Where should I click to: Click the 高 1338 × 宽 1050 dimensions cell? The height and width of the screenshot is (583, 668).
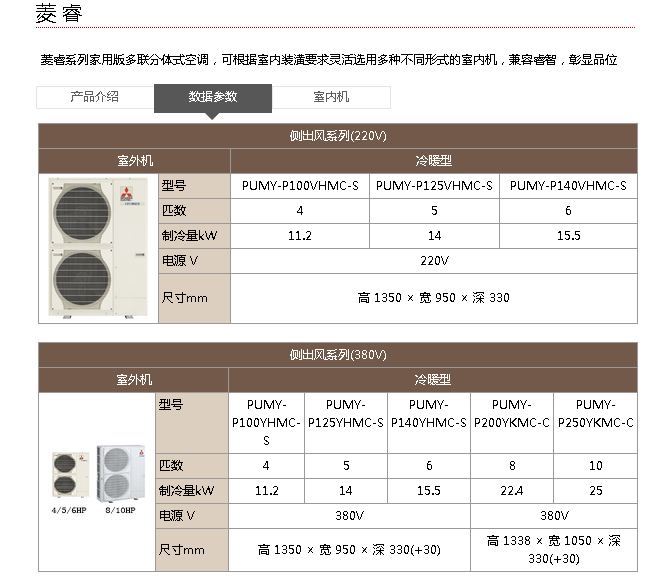pyautogui.click(x=554, y=550)
